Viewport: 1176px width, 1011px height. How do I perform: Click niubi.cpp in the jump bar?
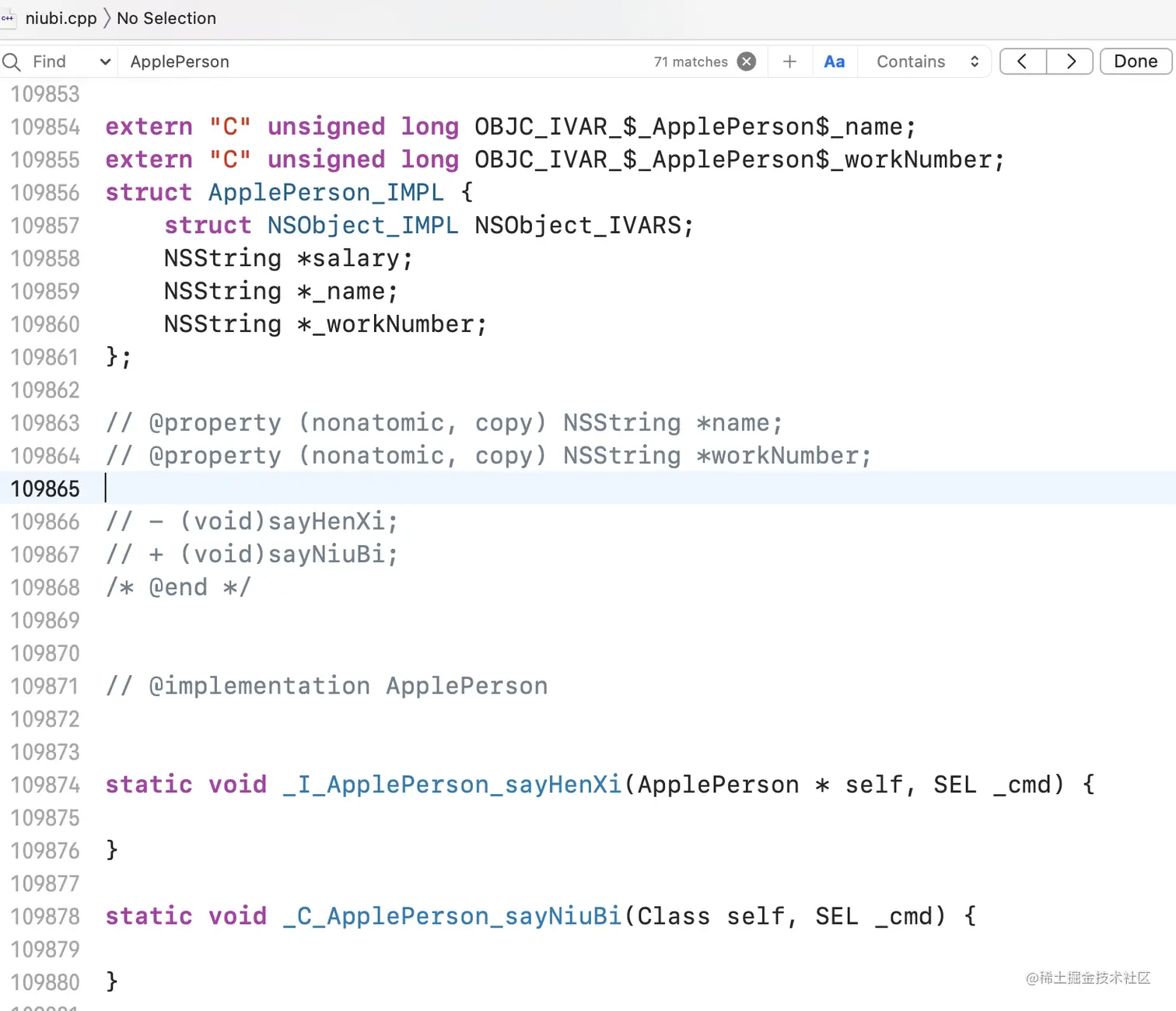[61, 18]
